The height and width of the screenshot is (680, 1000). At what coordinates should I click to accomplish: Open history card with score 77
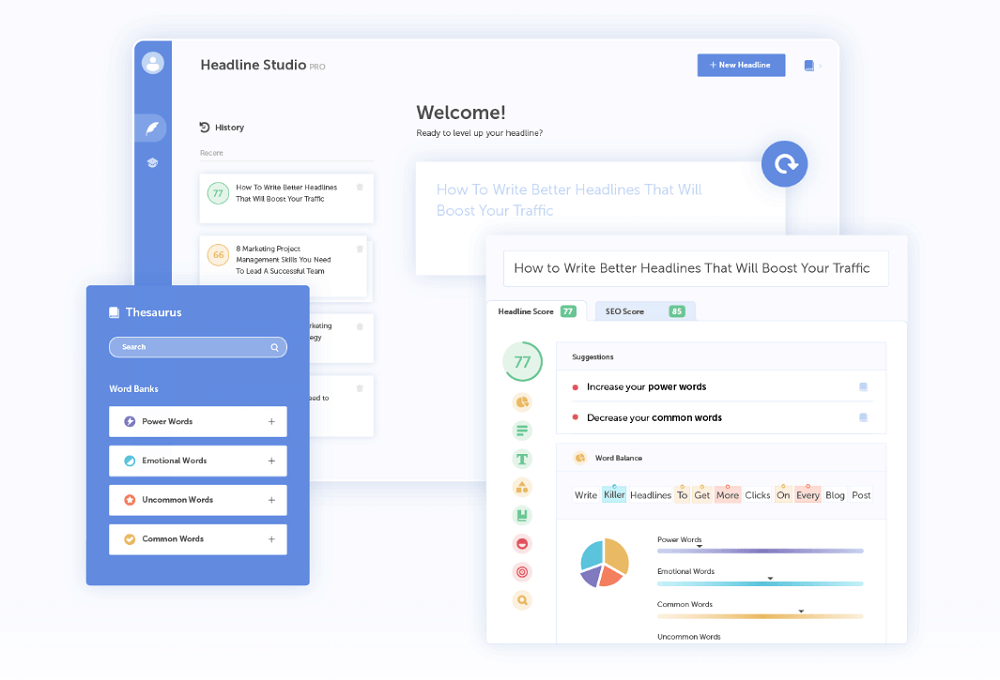pos(286,198)
